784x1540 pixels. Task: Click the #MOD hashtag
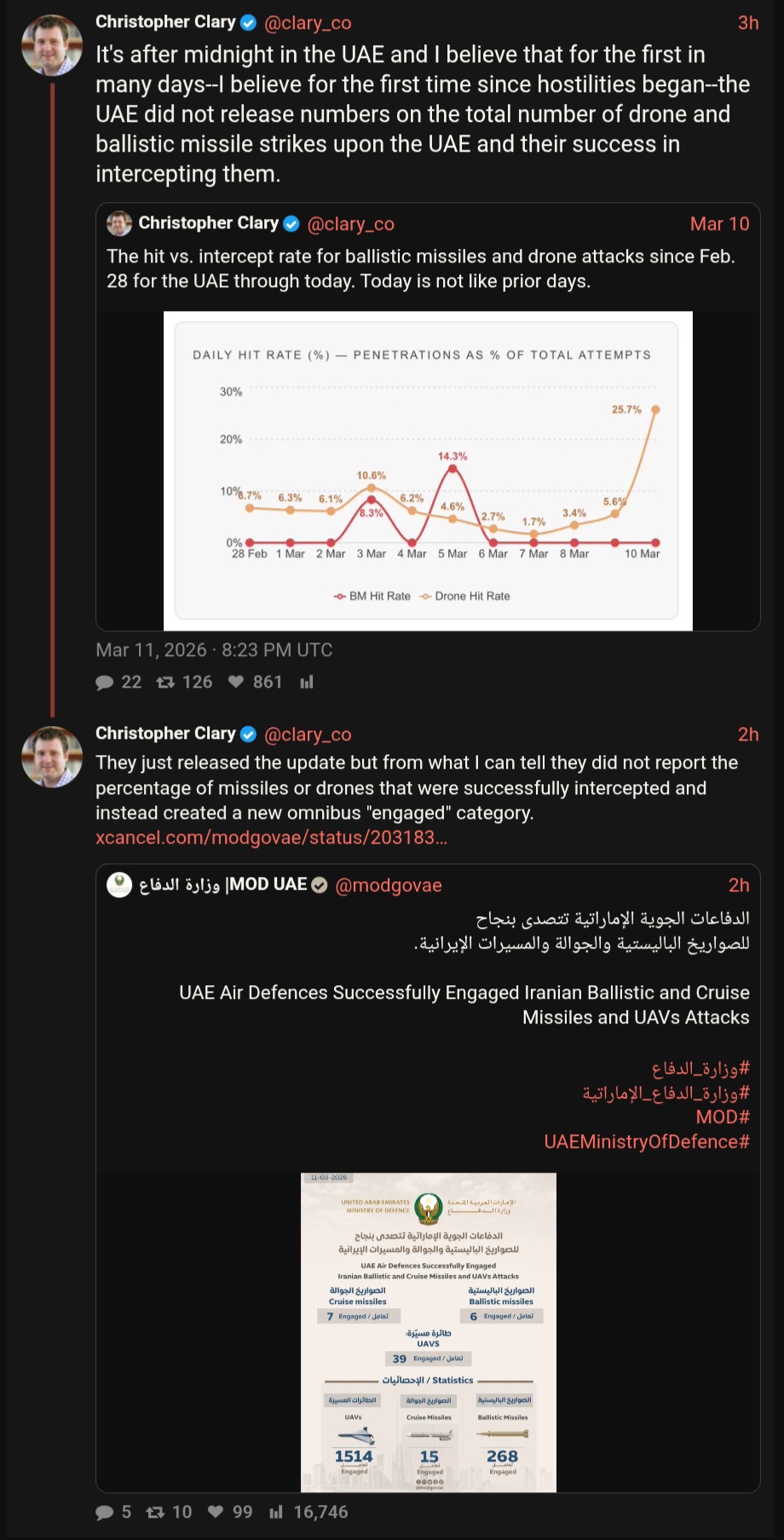click(723, 1116)
